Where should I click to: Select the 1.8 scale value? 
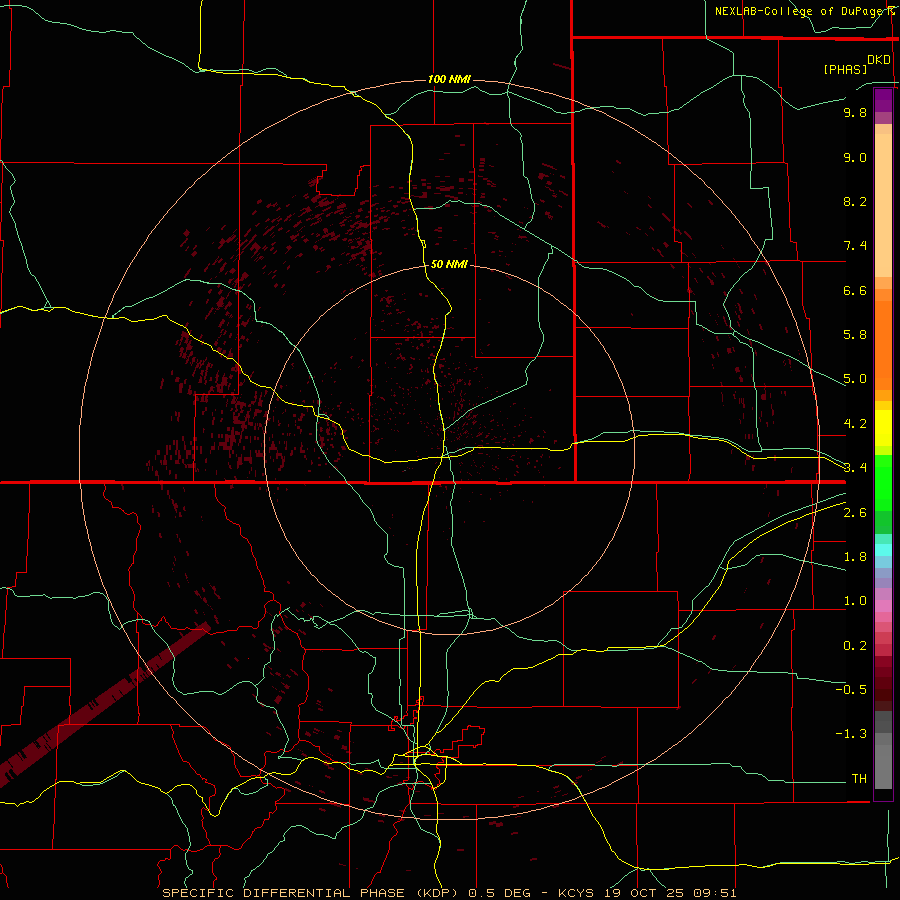[855, 557]
